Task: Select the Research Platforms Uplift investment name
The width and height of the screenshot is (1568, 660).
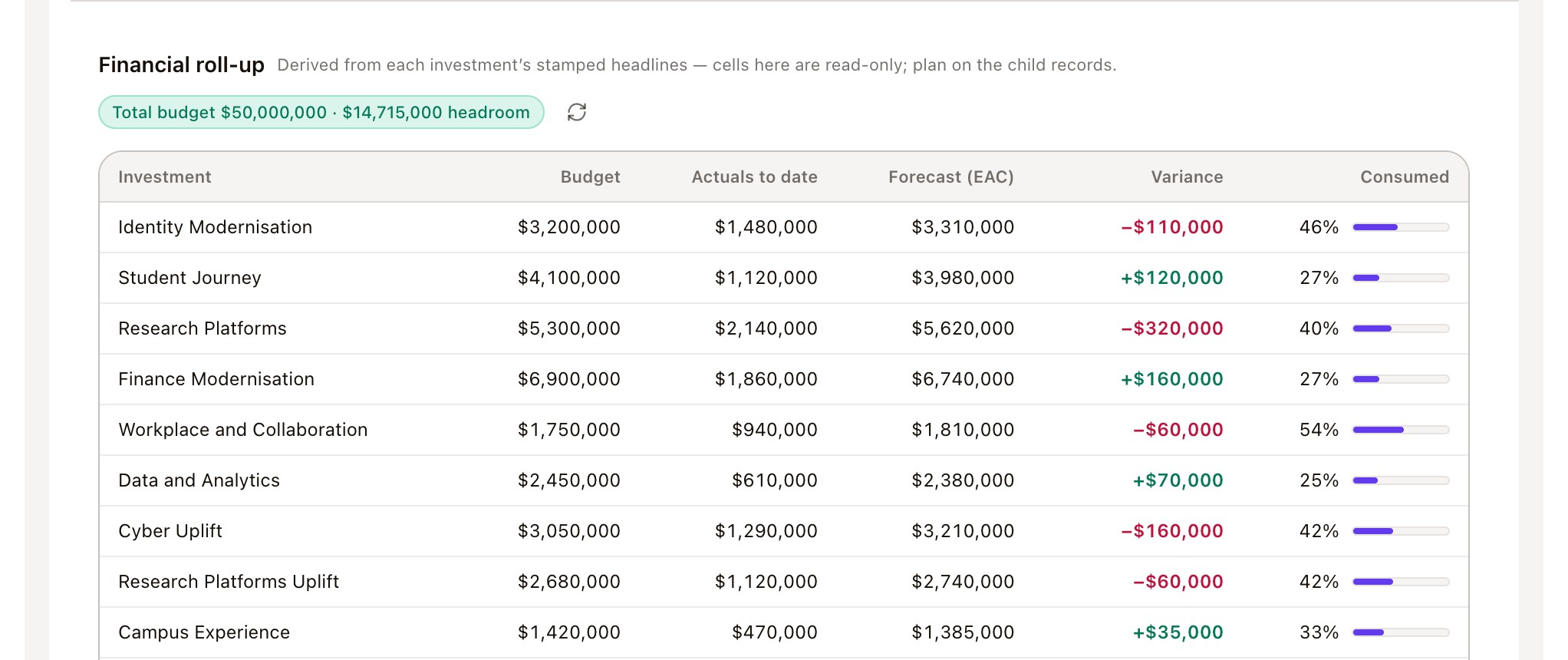Action: point(229,582)
